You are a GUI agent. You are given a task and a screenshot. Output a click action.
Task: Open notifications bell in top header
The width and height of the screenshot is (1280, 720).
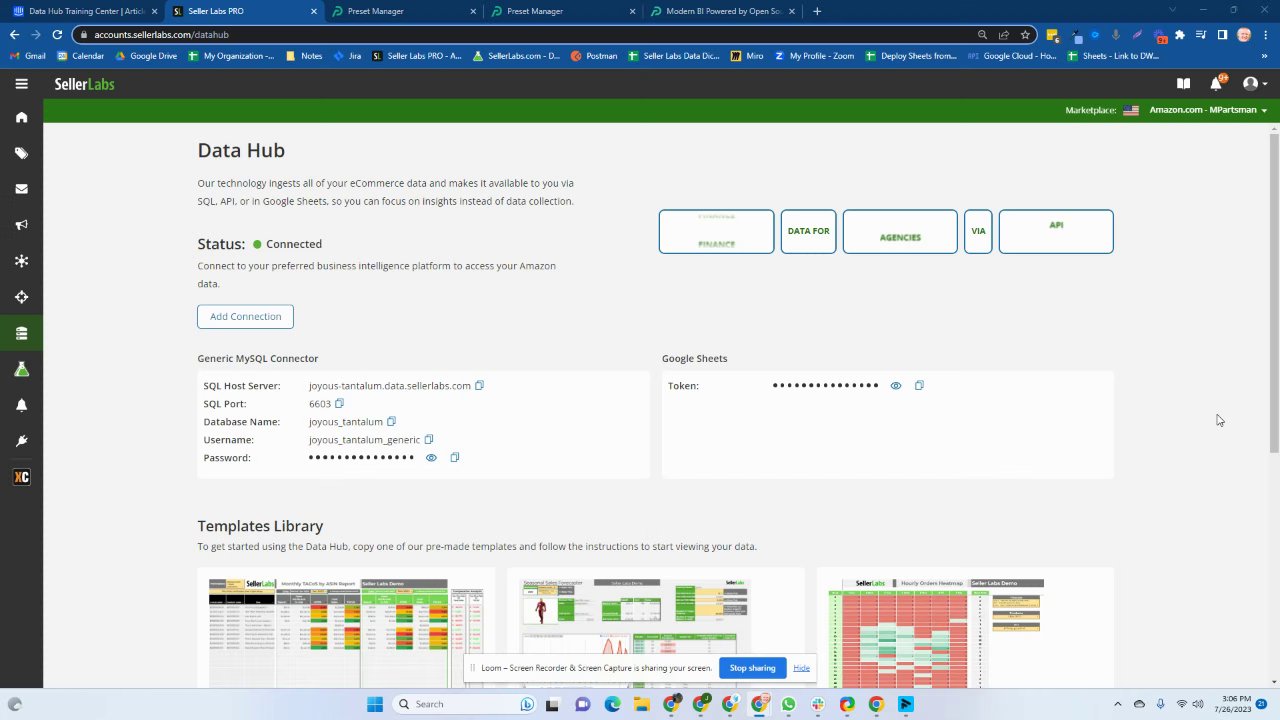(x=1216, y=84)
